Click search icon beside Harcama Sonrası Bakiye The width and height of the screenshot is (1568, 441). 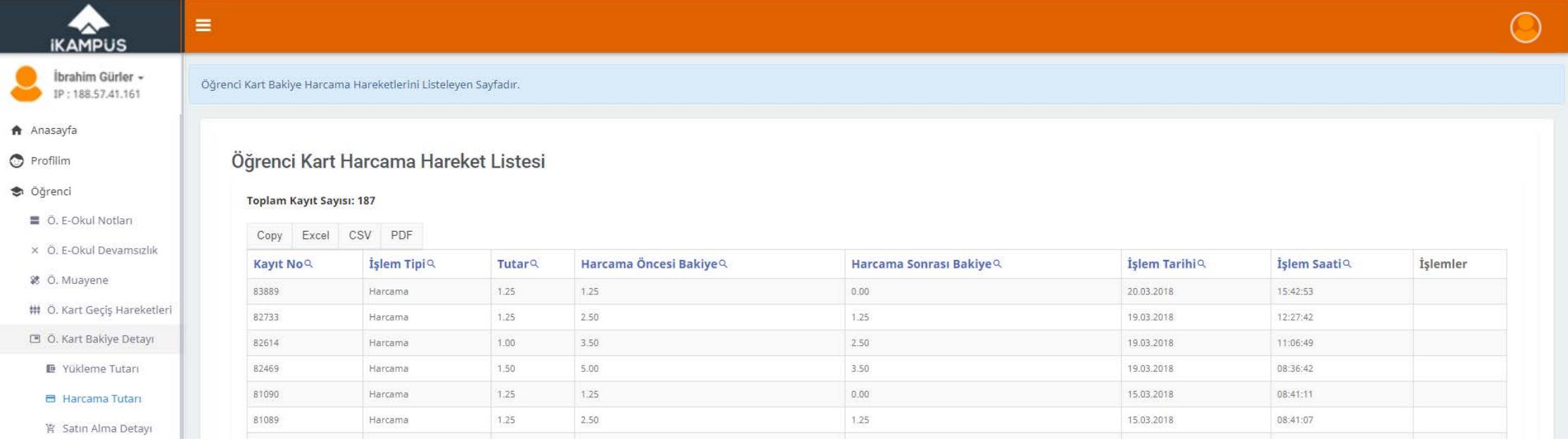[997, 264]
